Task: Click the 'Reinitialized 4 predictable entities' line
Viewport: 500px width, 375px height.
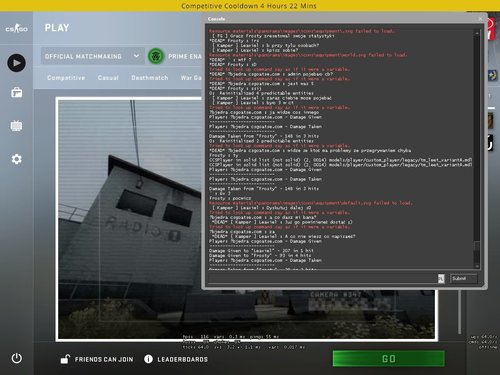Action: click(x=261, y=93)
